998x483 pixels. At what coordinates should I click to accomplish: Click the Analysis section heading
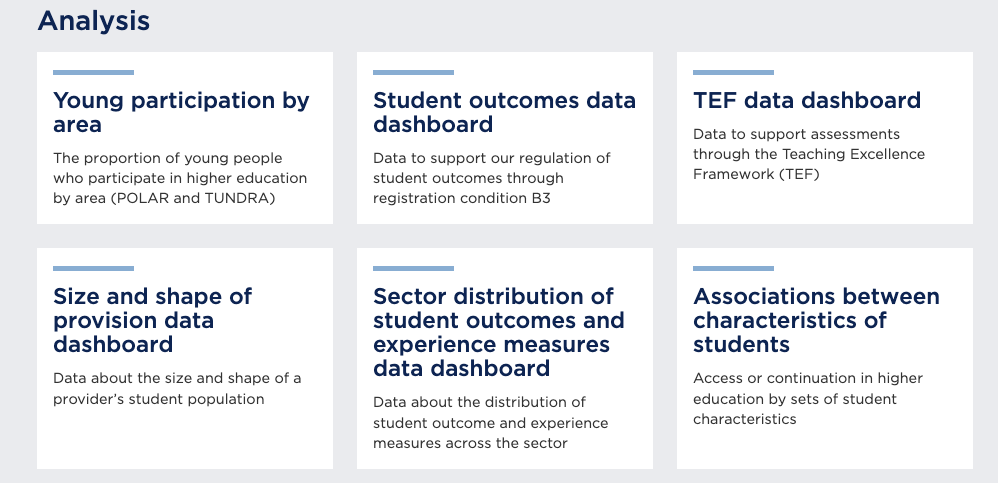pyautogui.click(x=94, y=20)
